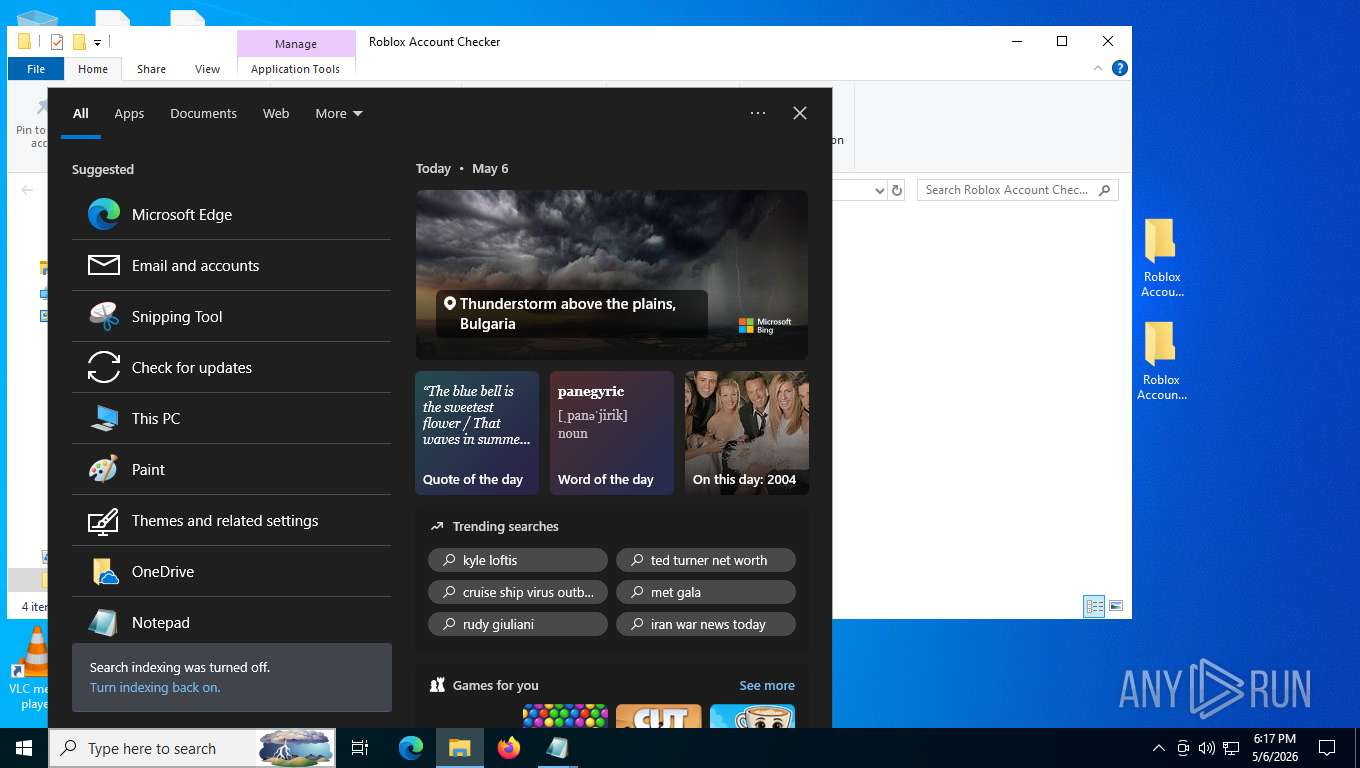Launch Notepad from suggested list
This screenshot has height=768, width=1360.
[x=231, y=621]
